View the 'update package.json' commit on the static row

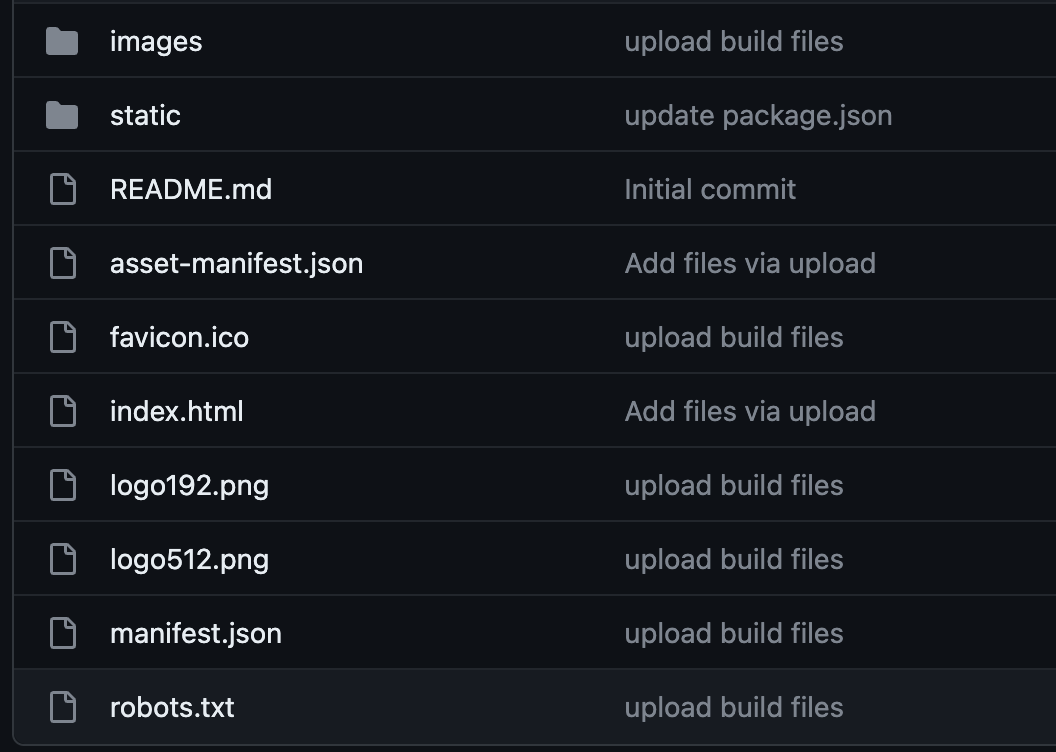click(758, 116)
